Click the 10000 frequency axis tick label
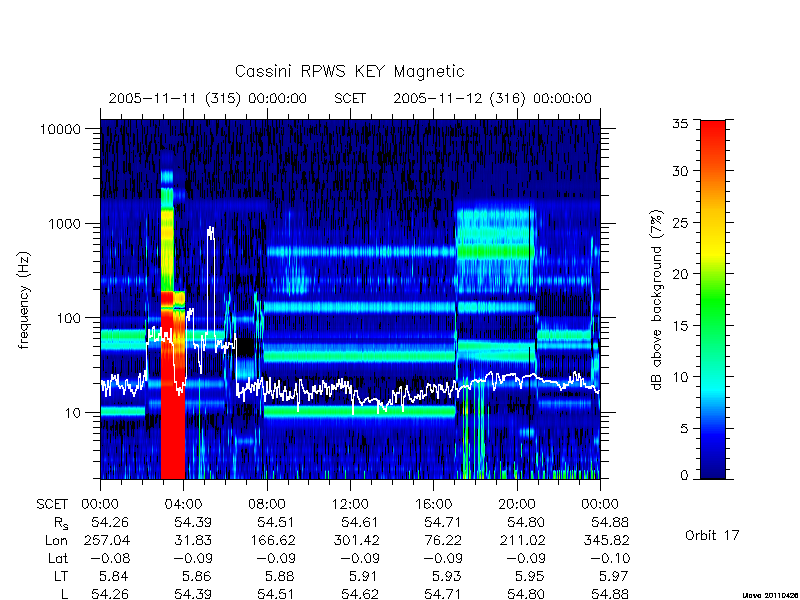This screenshot has width=800, height=600. click(x=60, y=130)
